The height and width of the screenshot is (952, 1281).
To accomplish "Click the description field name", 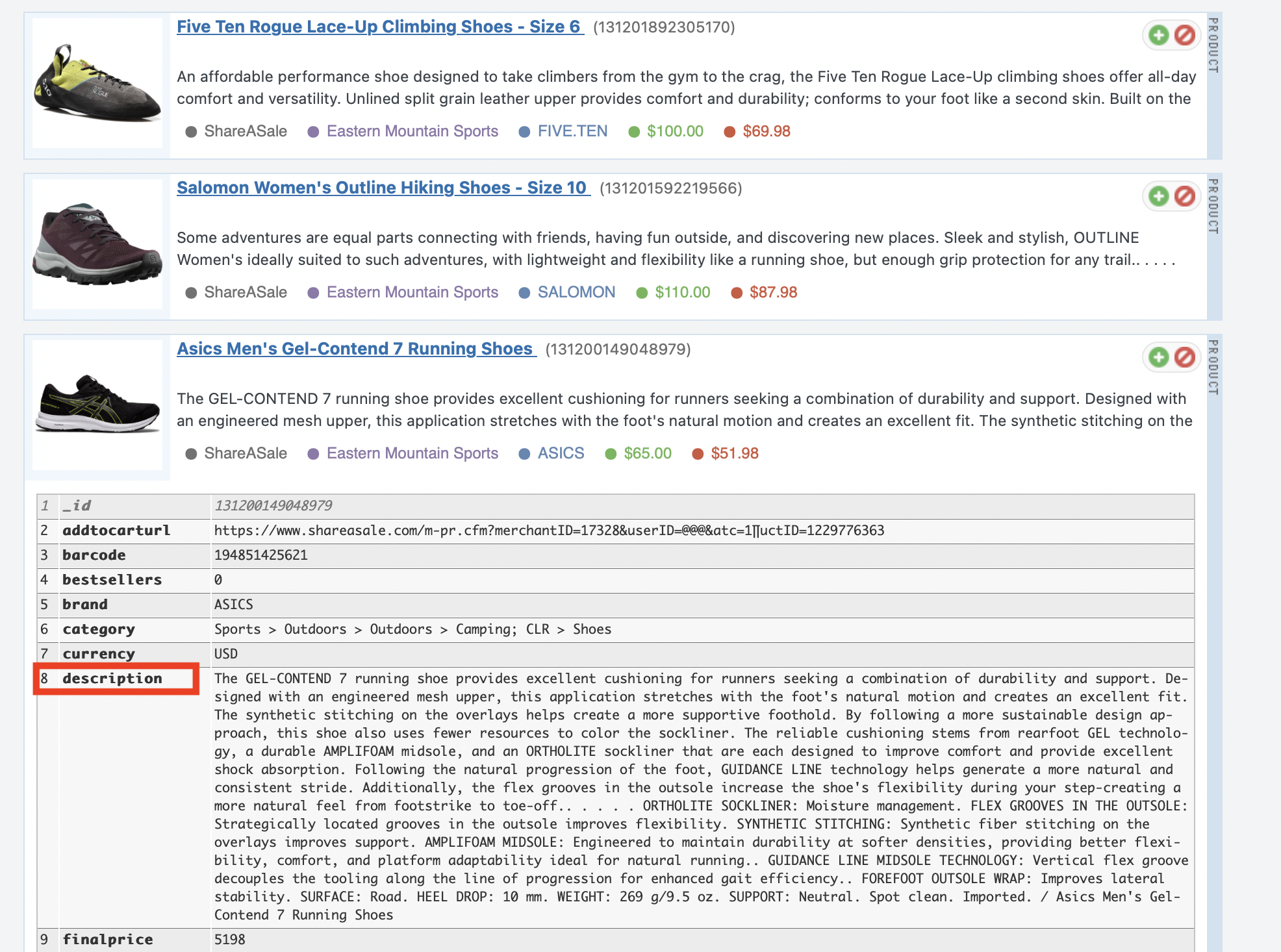I will pyautogui.click(x=112, y=679).
